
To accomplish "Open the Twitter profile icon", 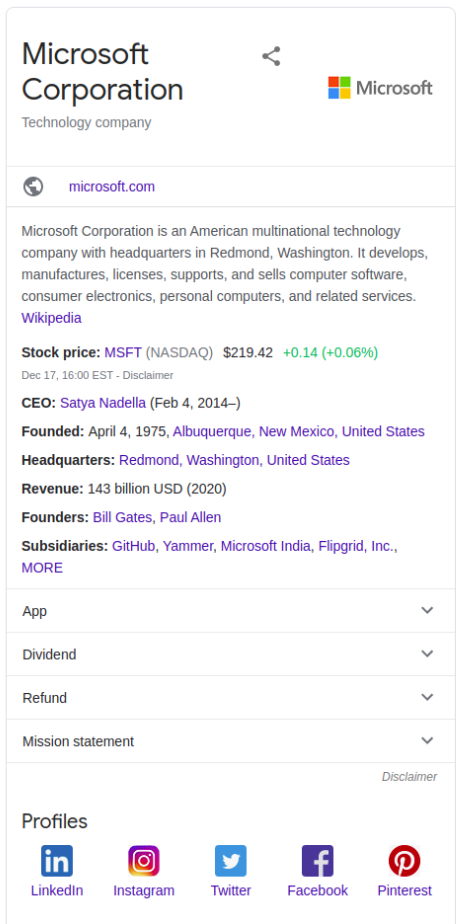I will pos(231,860).
